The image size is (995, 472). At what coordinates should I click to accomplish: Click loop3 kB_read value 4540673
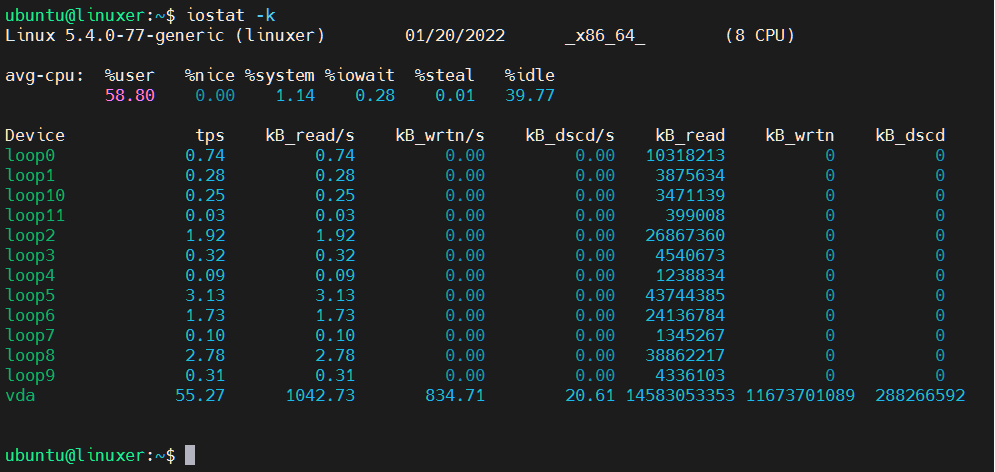690,256
